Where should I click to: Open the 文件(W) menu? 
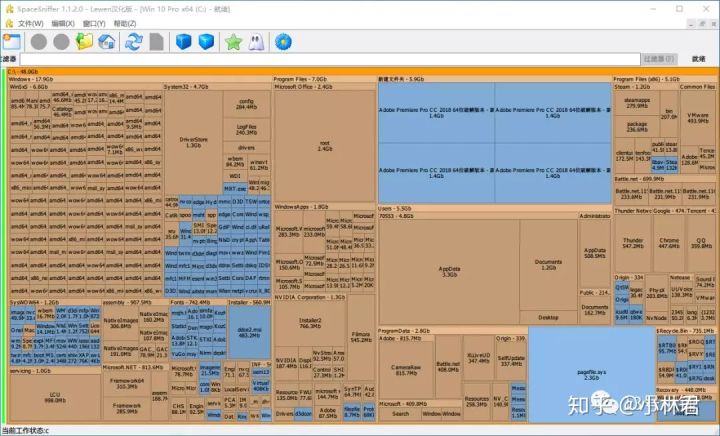[30, 22]
